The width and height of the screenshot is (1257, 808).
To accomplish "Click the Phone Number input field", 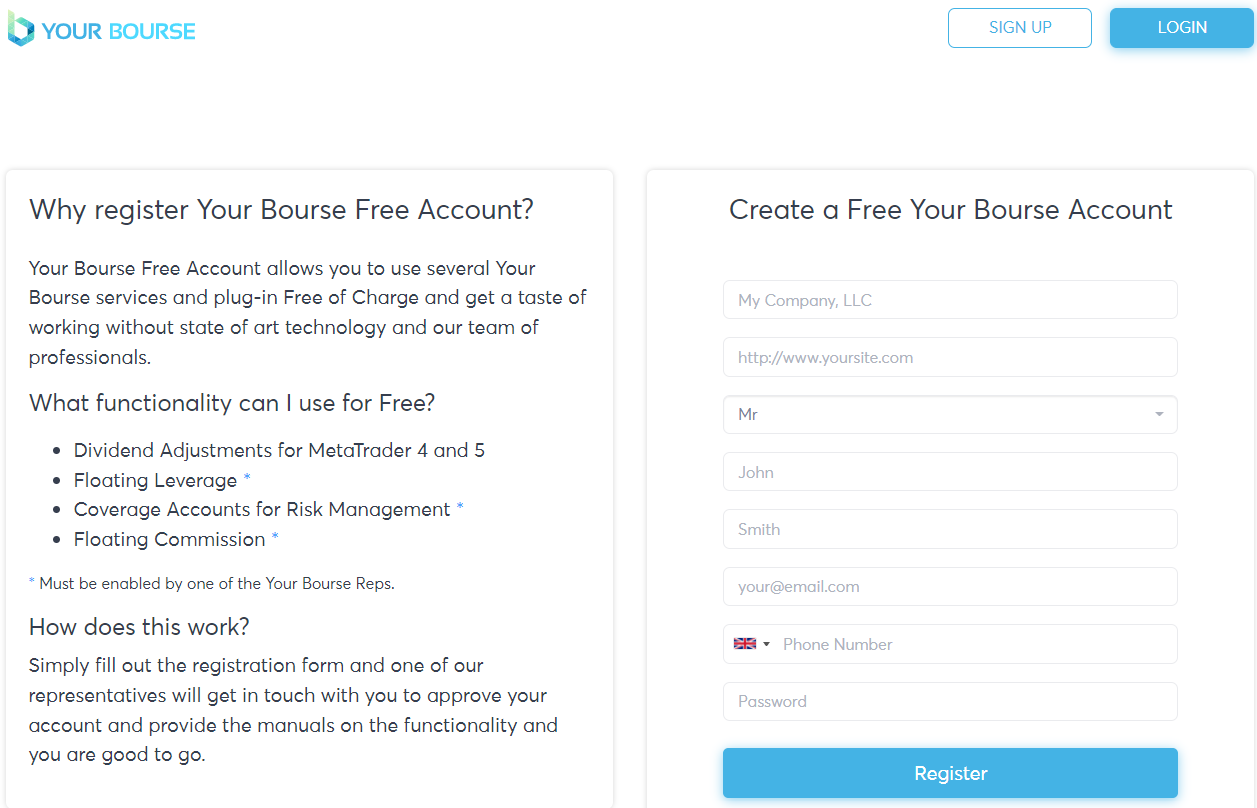I will [x=976, y=644].
